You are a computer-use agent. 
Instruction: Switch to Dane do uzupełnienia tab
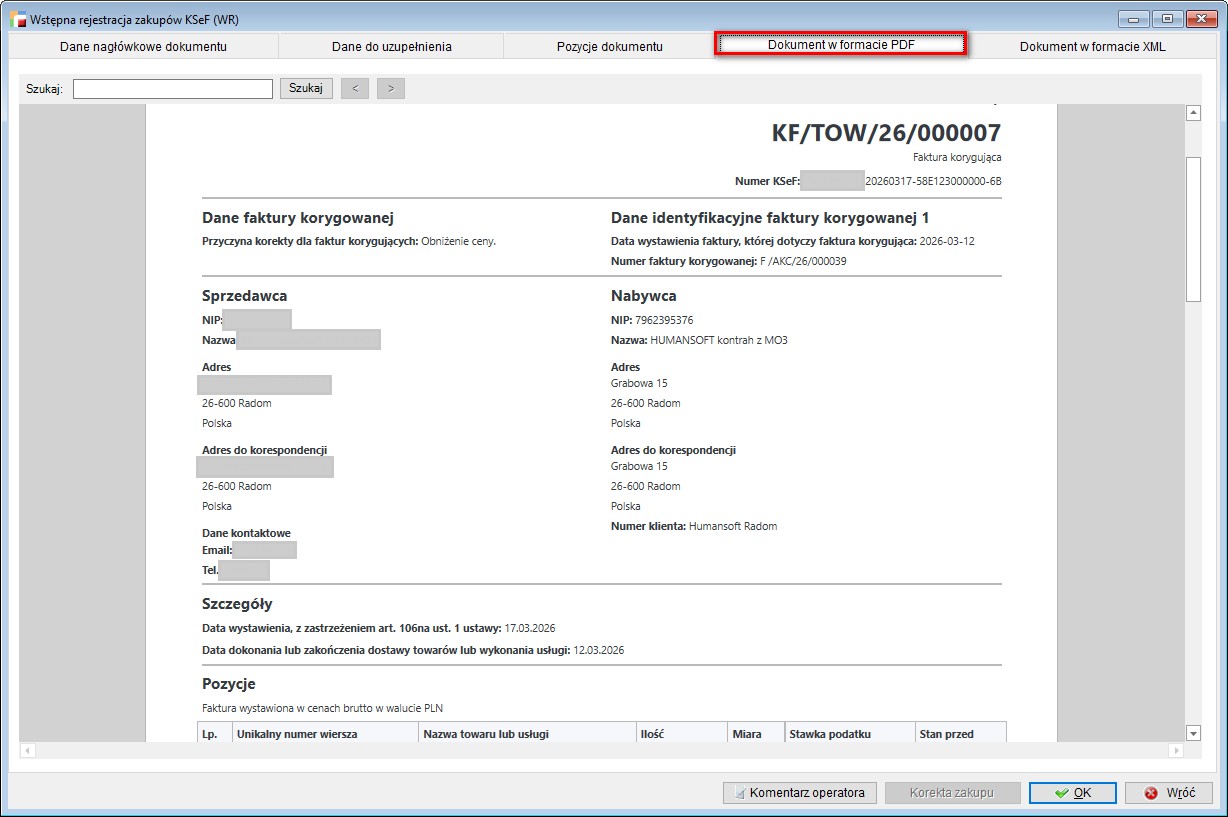click(x=391, y=46)
